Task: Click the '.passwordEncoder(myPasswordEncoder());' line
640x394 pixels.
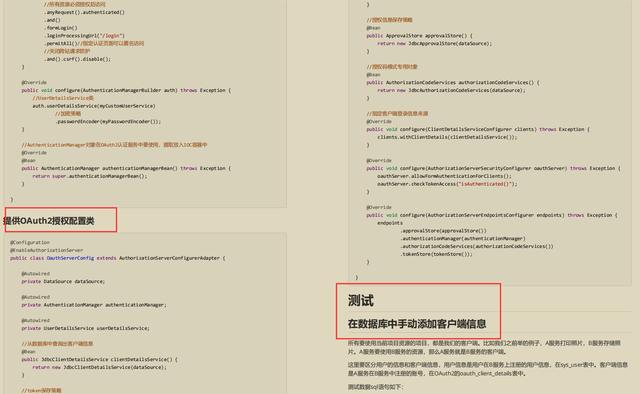Action: [x=108, y=121]
